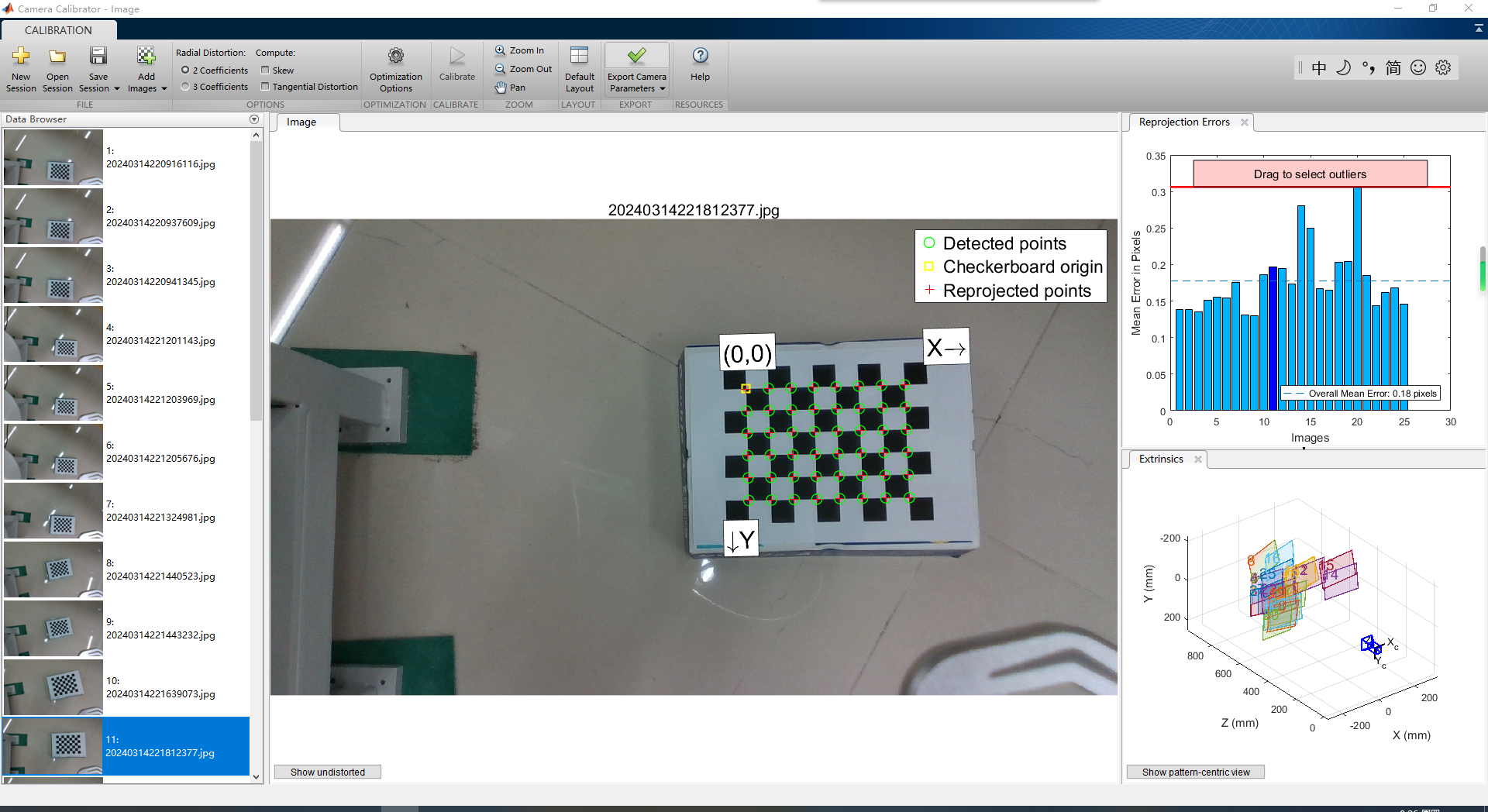Switch to the Reprojection Errors tab
The height and width of the screenshot is (812, 1488).
[x=1183, y=122]
